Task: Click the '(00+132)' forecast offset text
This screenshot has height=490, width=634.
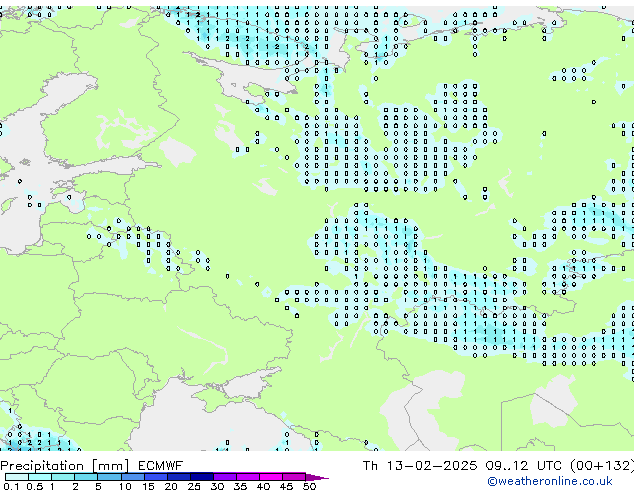Action: 602,466
